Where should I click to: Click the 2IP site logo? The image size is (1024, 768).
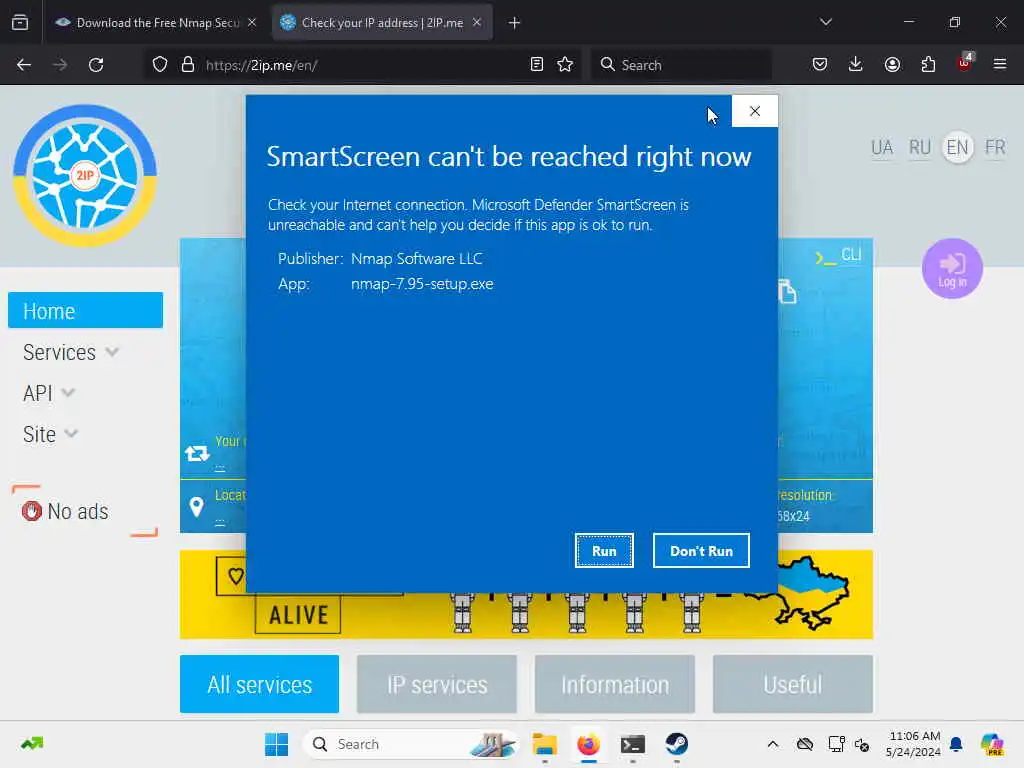(85, 175)
